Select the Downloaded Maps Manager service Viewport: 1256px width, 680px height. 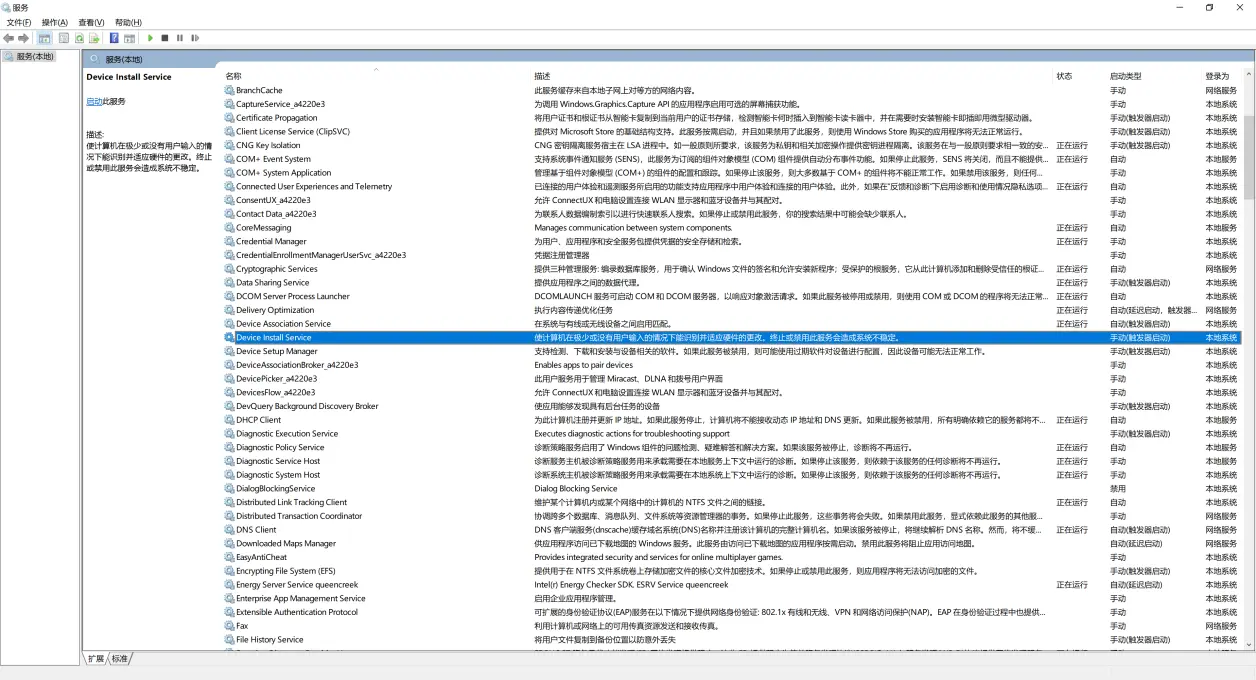[x=286, y=544]
